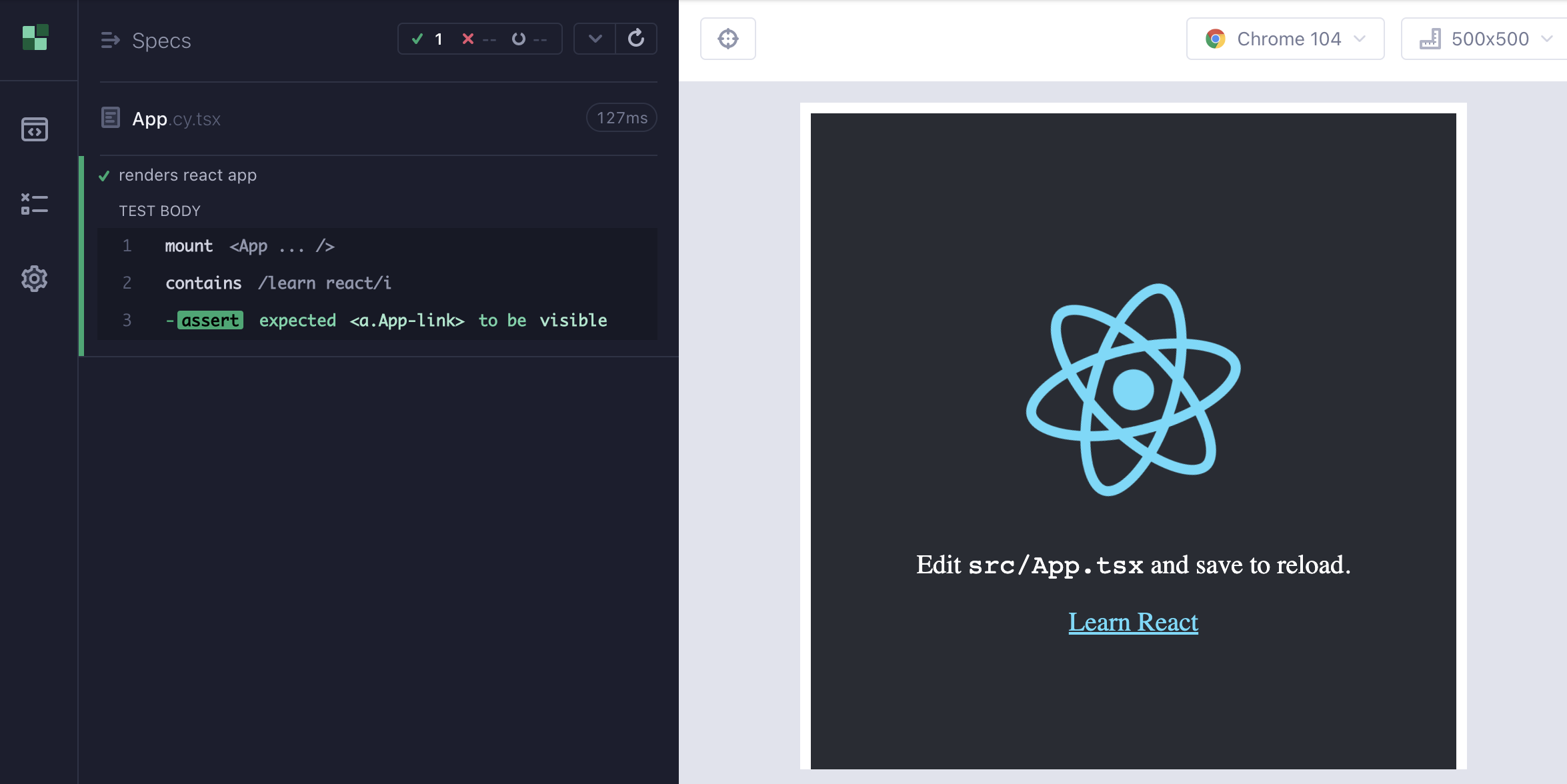Select the contains /learn react/i command
Image resolution: width=1567 pixels, height=784 pixels.
(377, 283)
